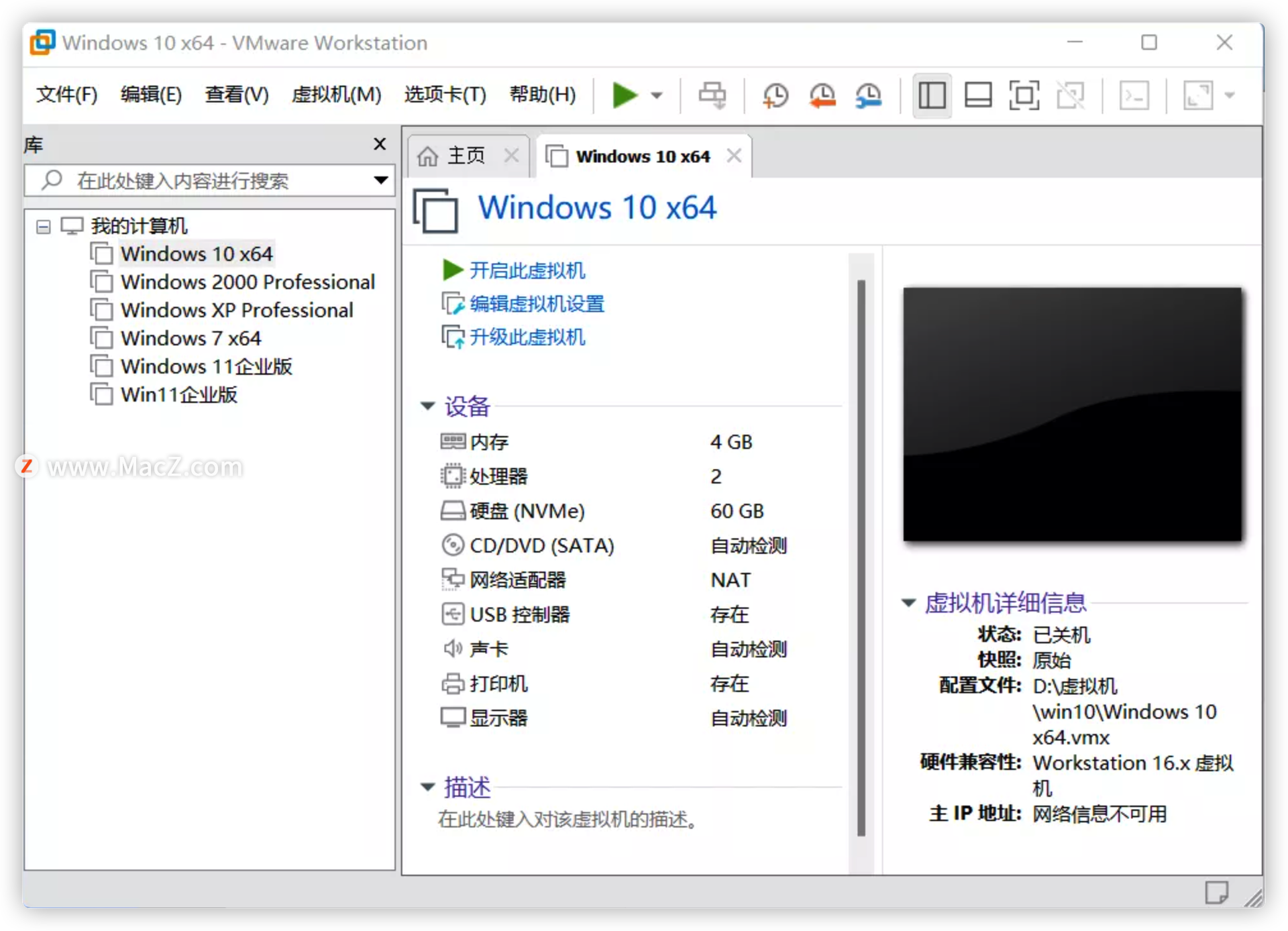Click the 已关机 status value
1288x931 pixels.
click(1062, 635)
